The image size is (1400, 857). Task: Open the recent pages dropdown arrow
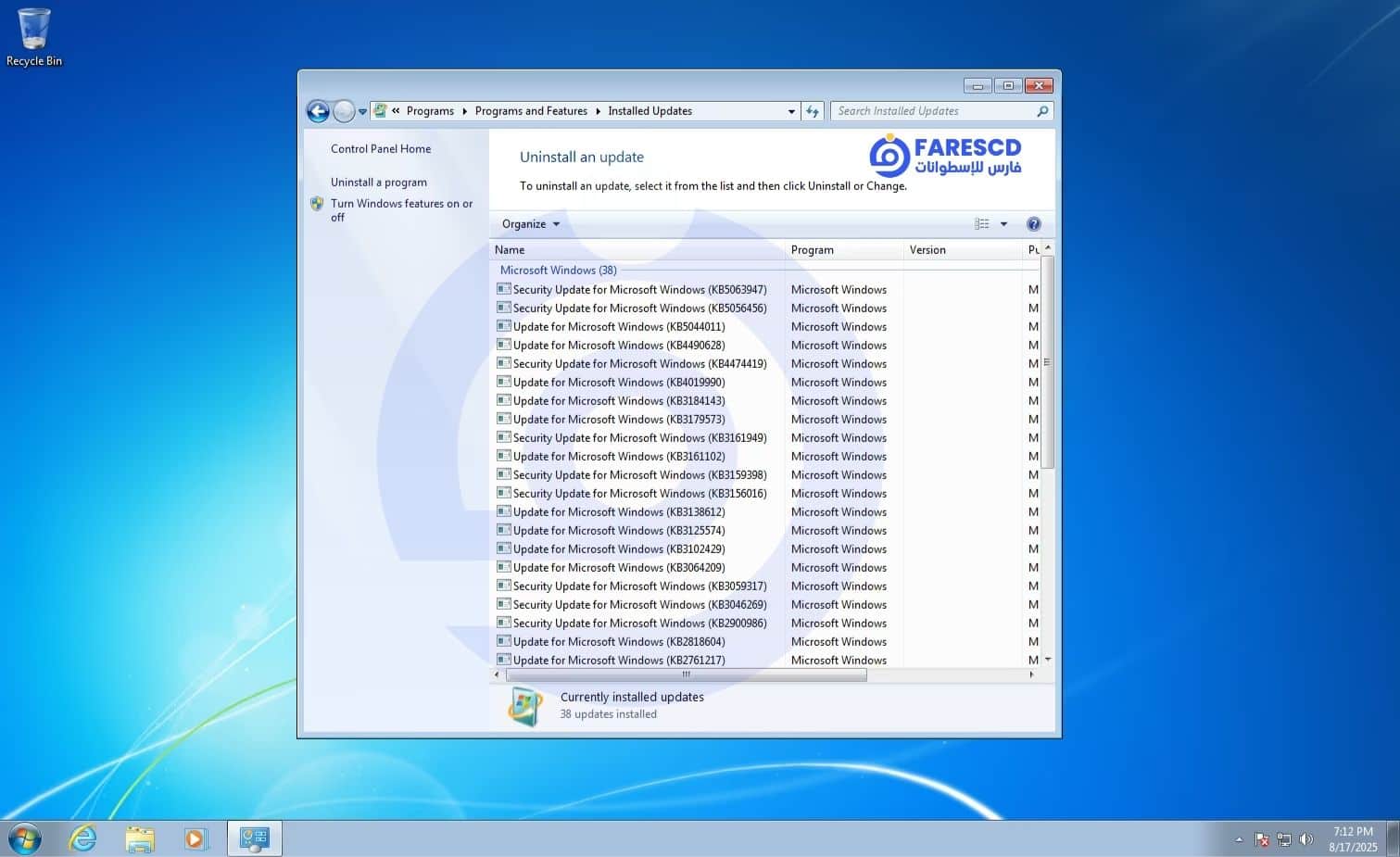pos(362,112)
